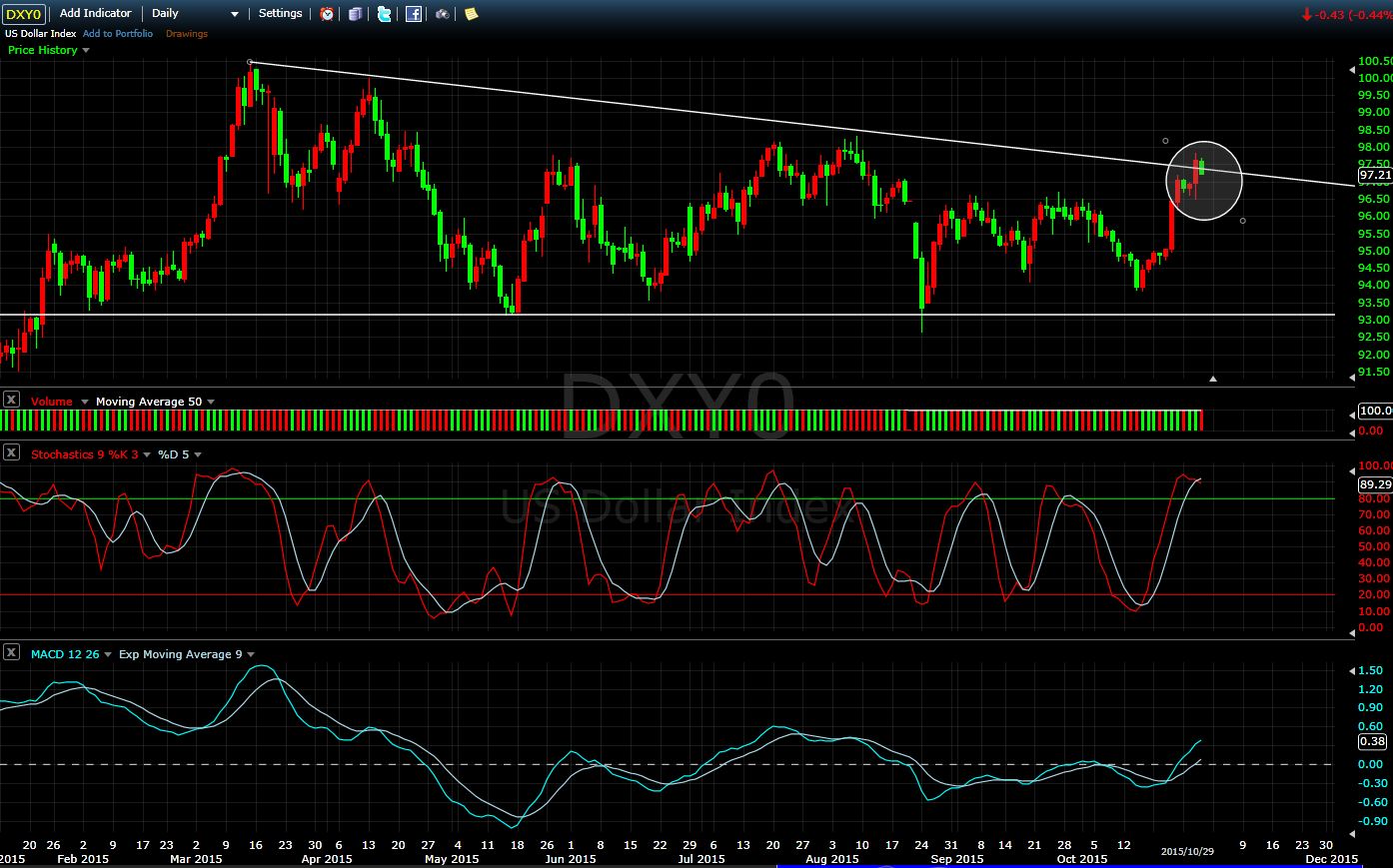Select the trendline anchor point at the March peak

[250, 62]
